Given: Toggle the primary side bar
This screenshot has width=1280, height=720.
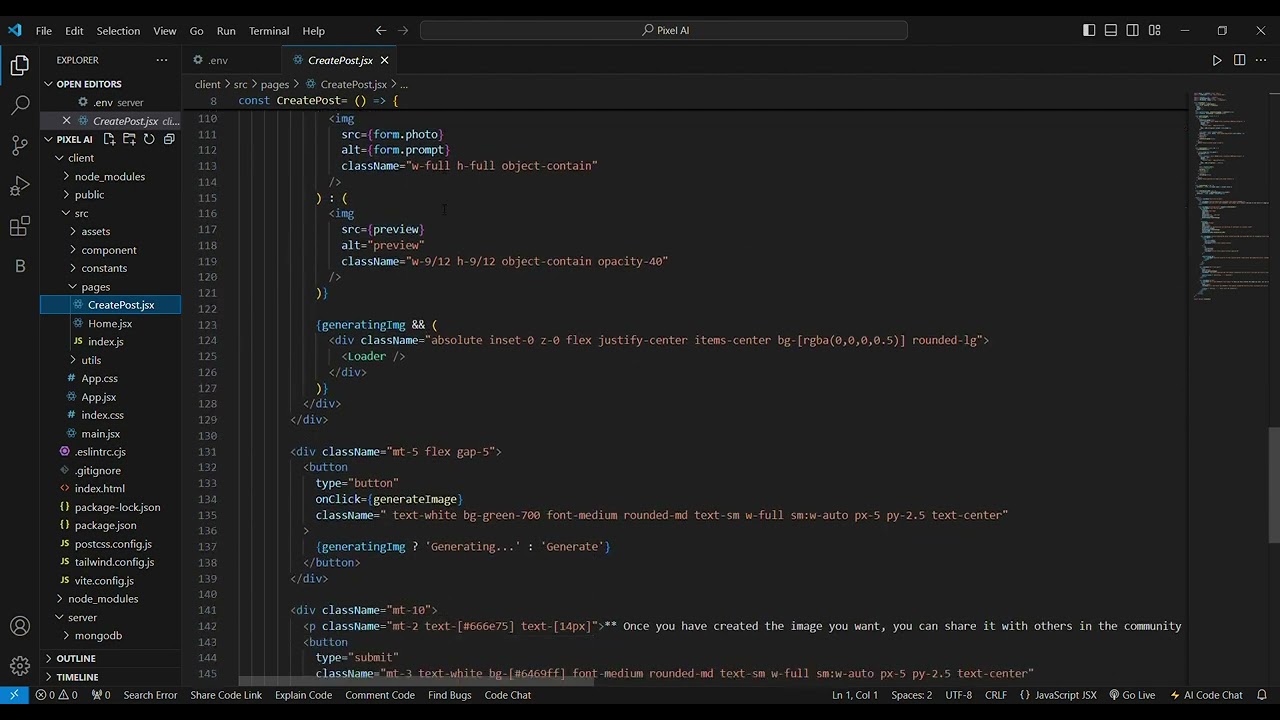Looking at the screenshot, I should tap(1089, 31).
